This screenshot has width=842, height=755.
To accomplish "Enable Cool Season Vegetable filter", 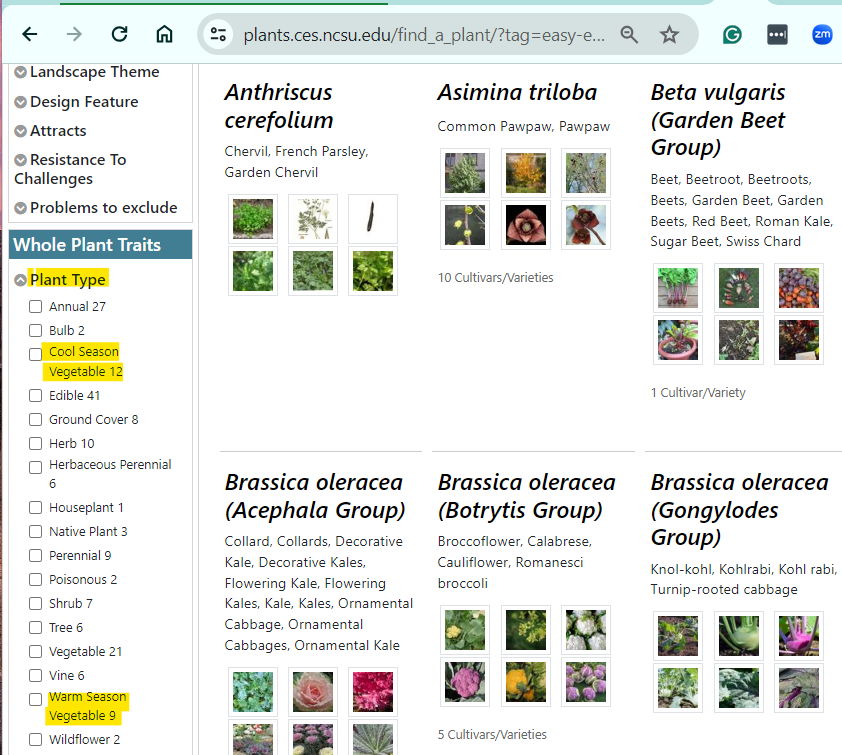I will [35, 354].
